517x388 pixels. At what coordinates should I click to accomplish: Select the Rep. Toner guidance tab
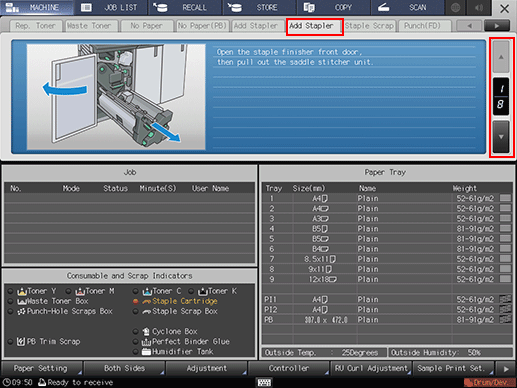tap(35, 26)
